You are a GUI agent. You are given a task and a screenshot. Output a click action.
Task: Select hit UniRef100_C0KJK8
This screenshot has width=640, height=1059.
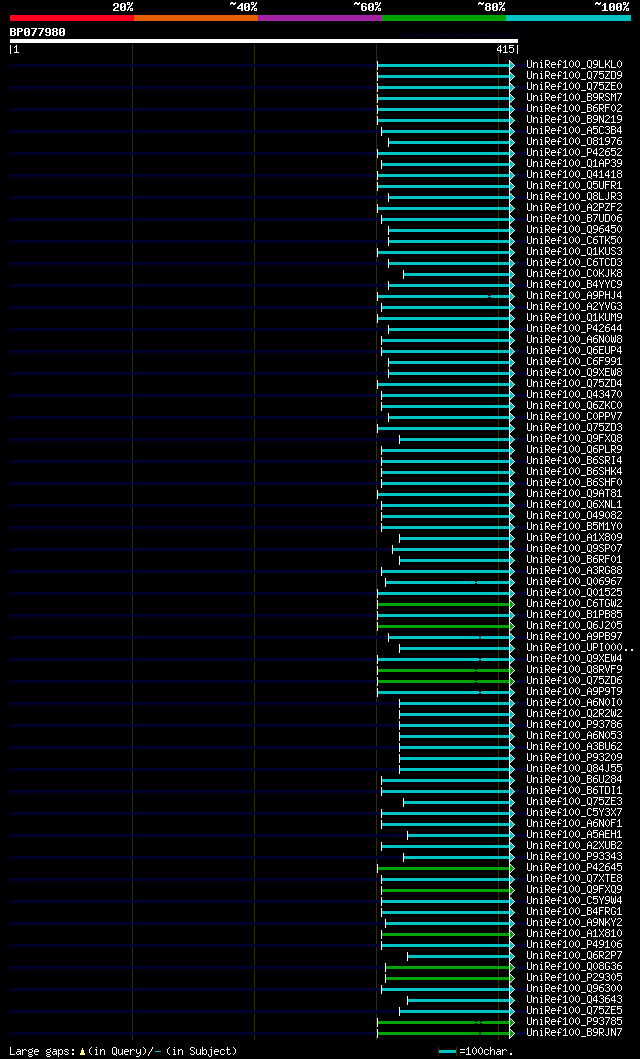tap(575, 274)
